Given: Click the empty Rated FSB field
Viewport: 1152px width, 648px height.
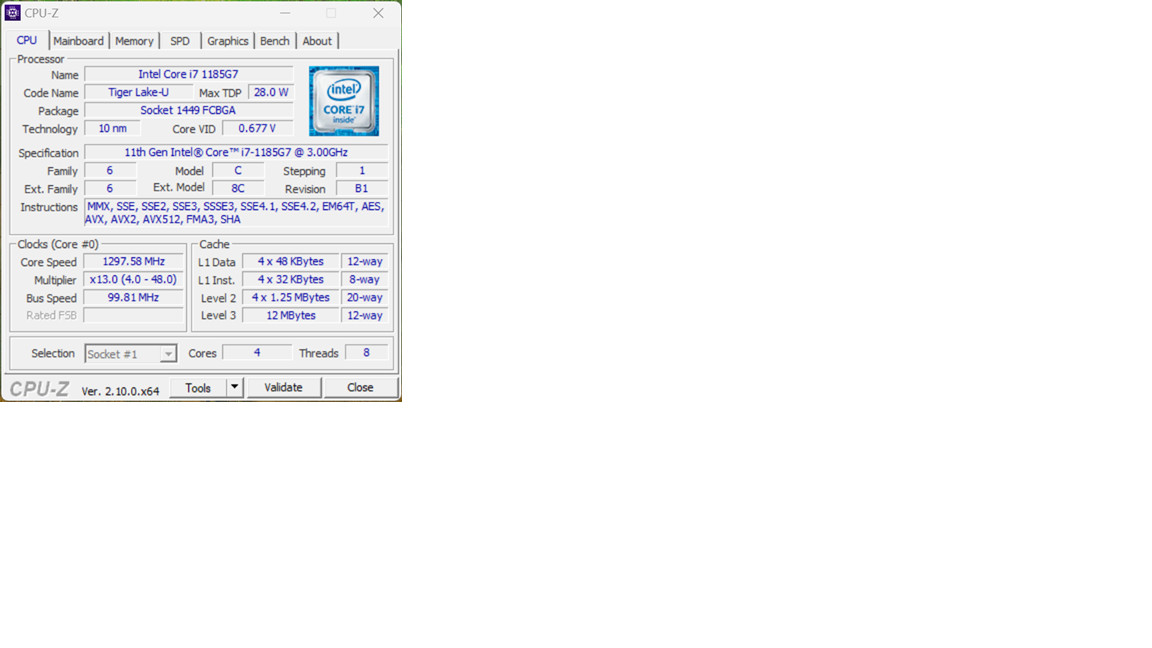Looking at the screenshot, I should [x=134, y=315].
